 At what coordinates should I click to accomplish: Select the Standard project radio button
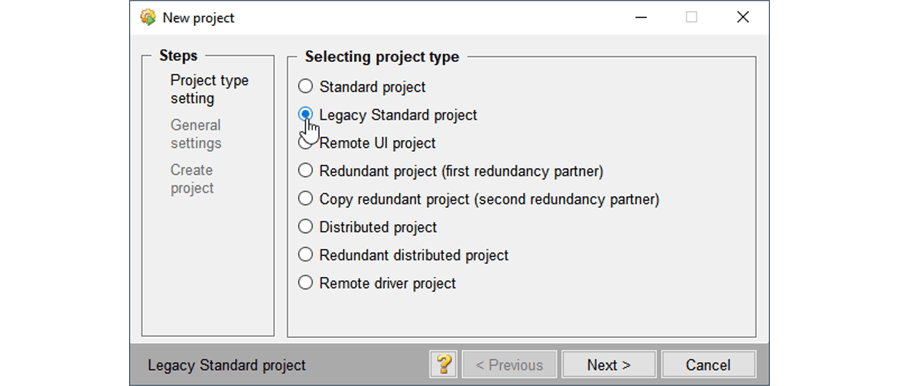click(x=305, y=87)
